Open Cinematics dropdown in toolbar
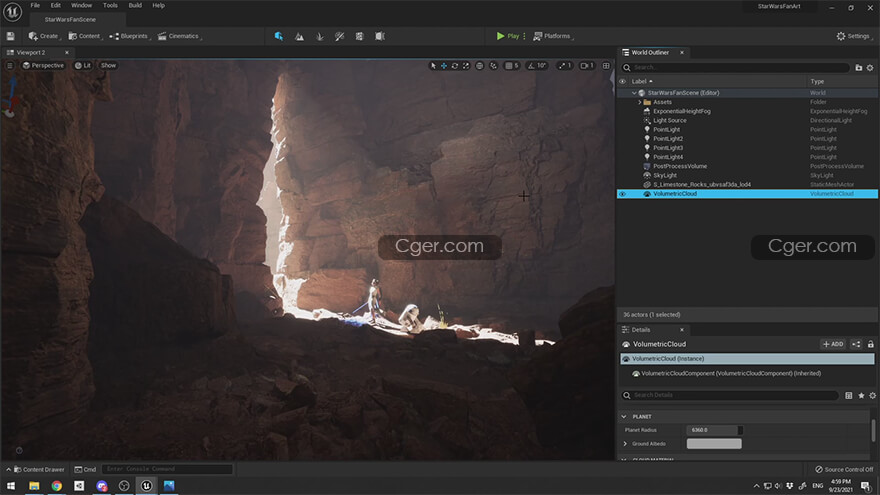The height and width of the screenshot is (495, 880). (180, 36)
